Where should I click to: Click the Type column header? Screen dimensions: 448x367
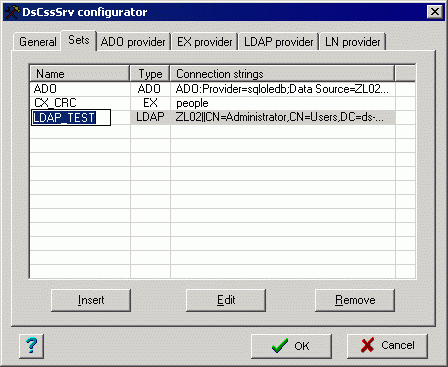(150, 73)
